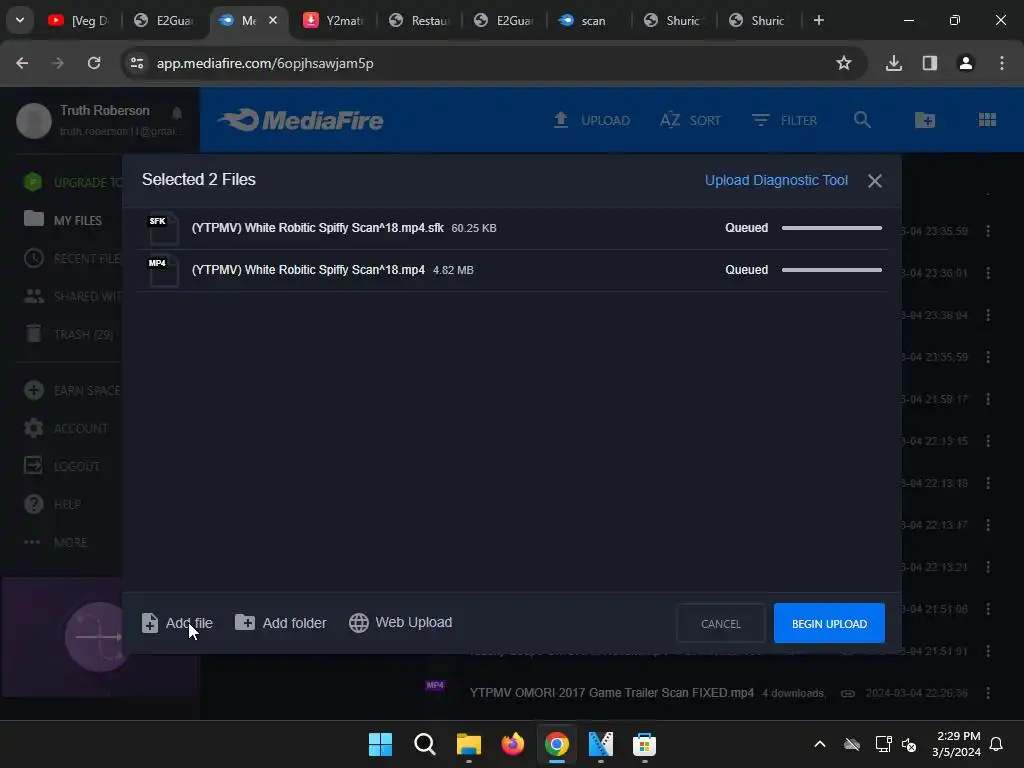Open TRASH (29) in sidebar
The image size is (1024, 768).
69,334
